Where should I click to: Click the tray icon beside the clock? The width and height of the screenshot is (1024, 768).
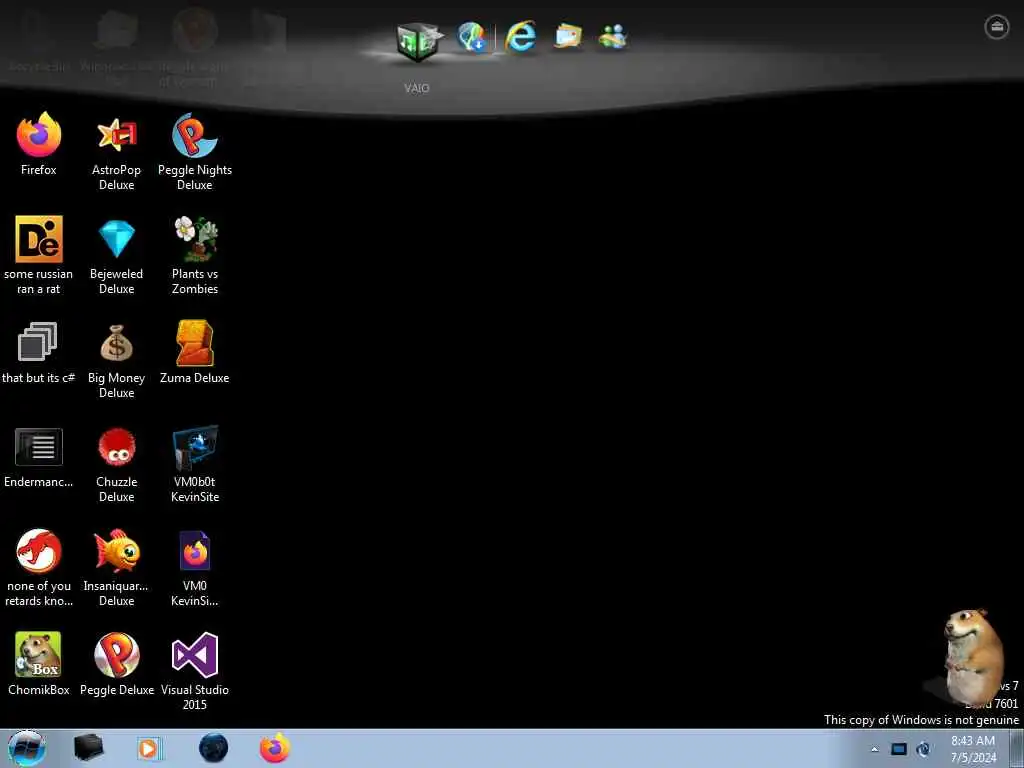923,749
